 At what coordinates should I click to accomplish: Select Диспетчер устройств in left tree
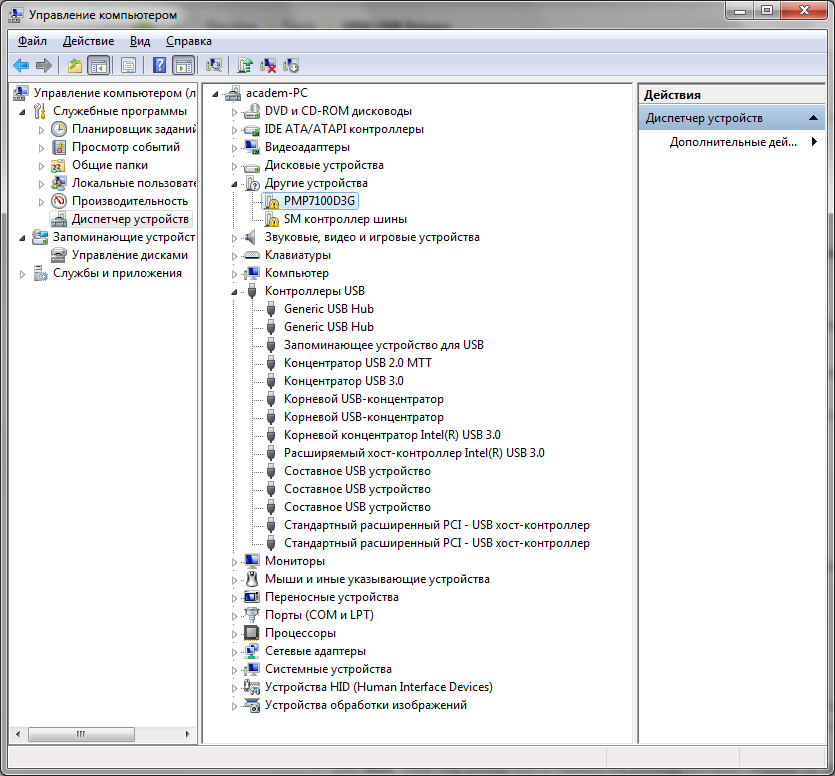tap(130, 219)
